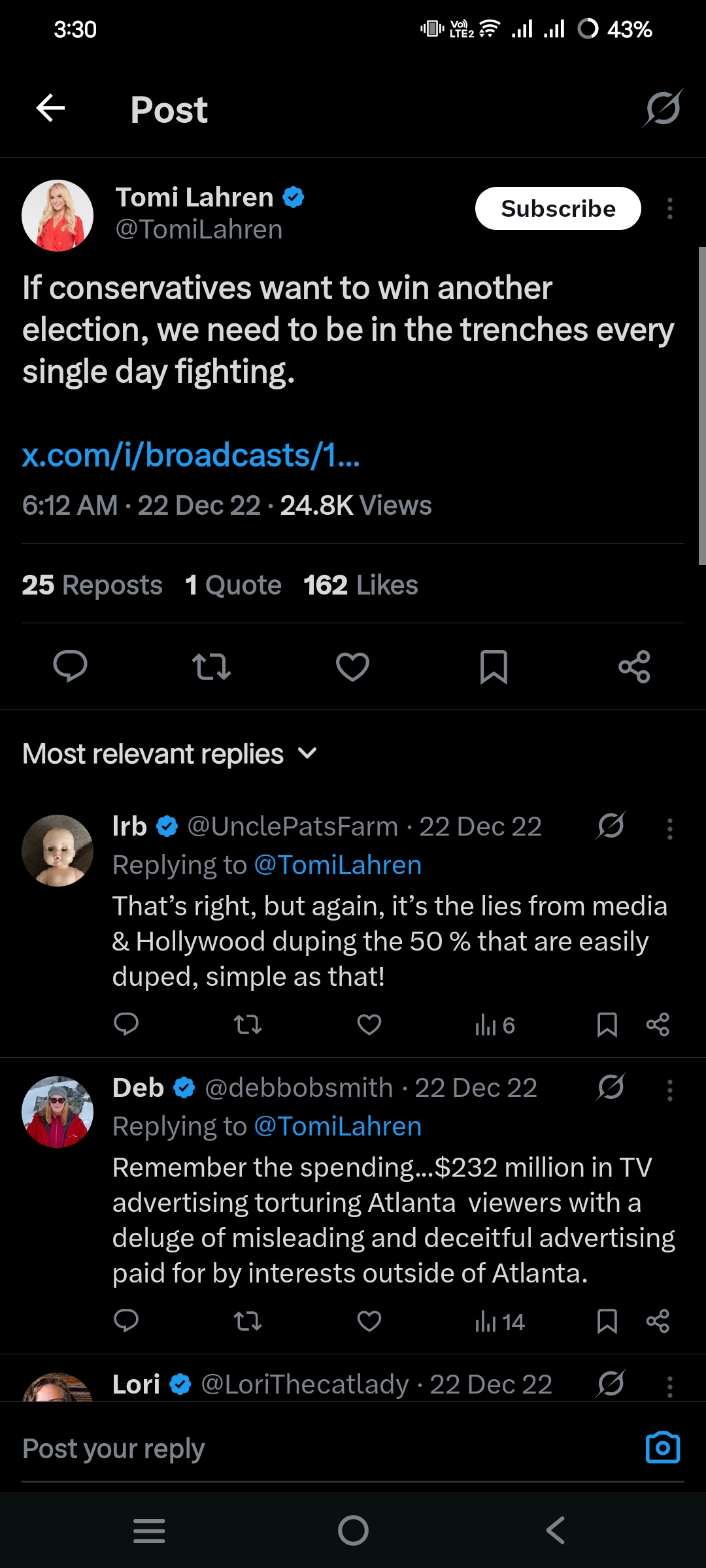Tap Grok icon on Deb's reply
The width and height of the screenshot is (706, 1568).
tap(611, 1087)
